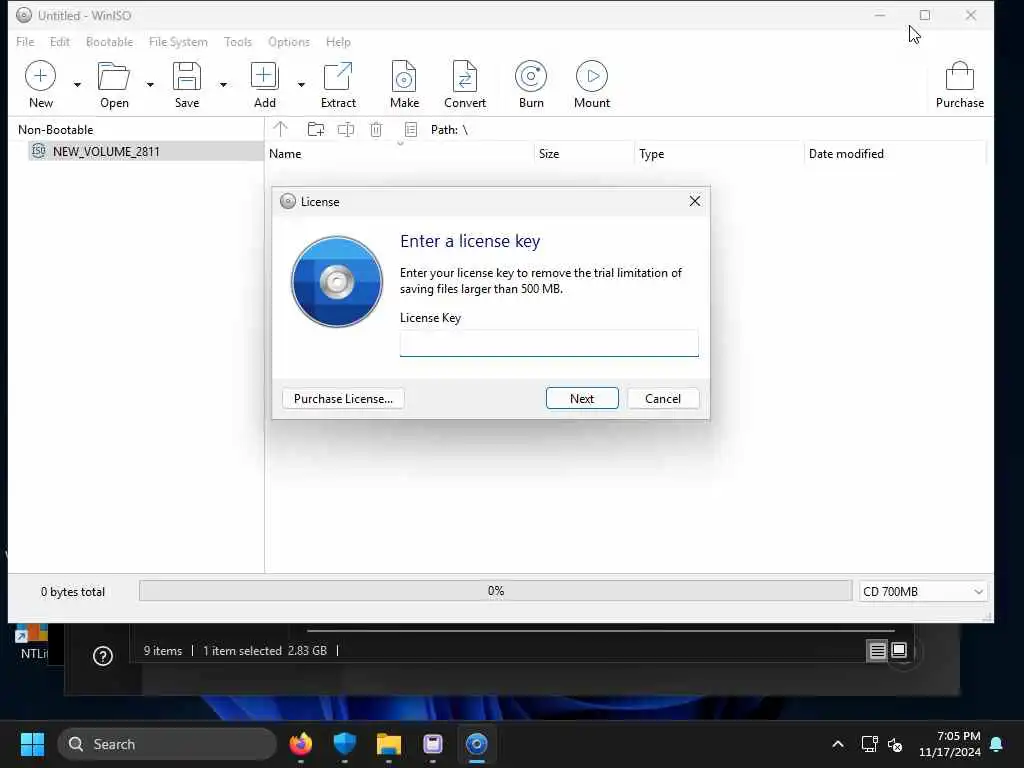The image size is (1024, 768).
Task: Click the License Key input field
Action: (549, 344)
